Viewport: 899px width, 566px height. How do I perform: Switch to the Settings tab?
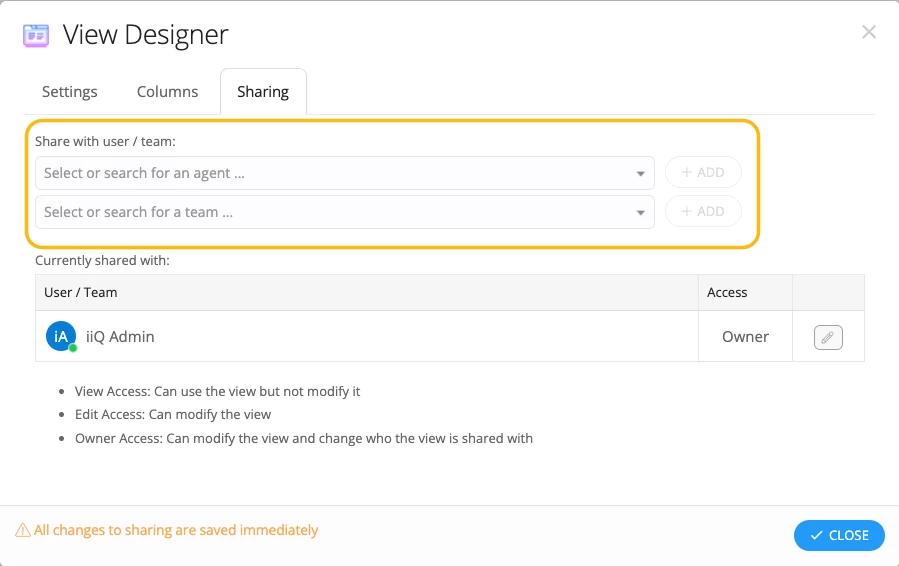(70, 92)
